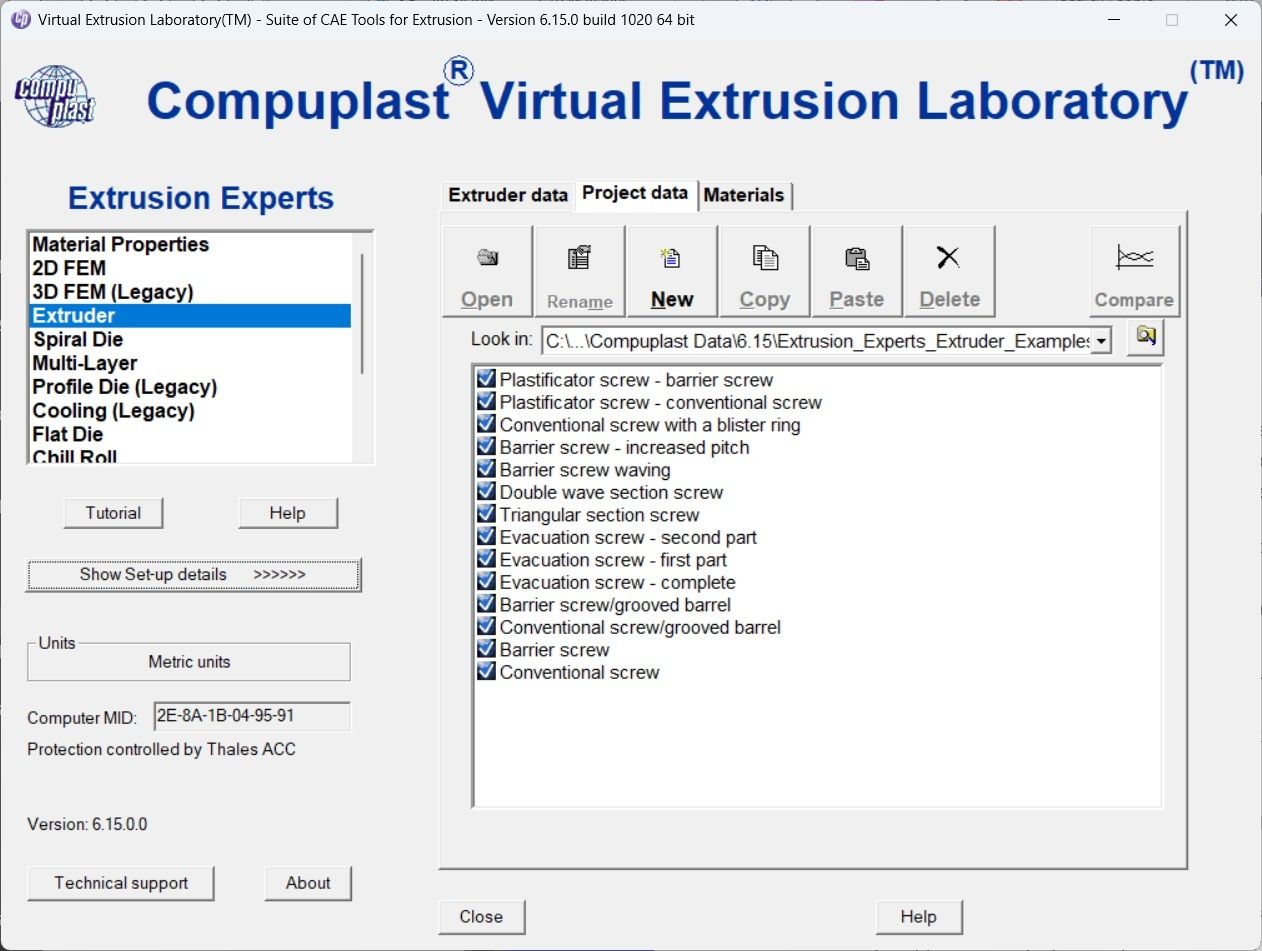The height and width of the screenshot is (951, 1262).
Task: Click the Compuplast globe logo
Action: pyautogui.click(x=55, y=97)
